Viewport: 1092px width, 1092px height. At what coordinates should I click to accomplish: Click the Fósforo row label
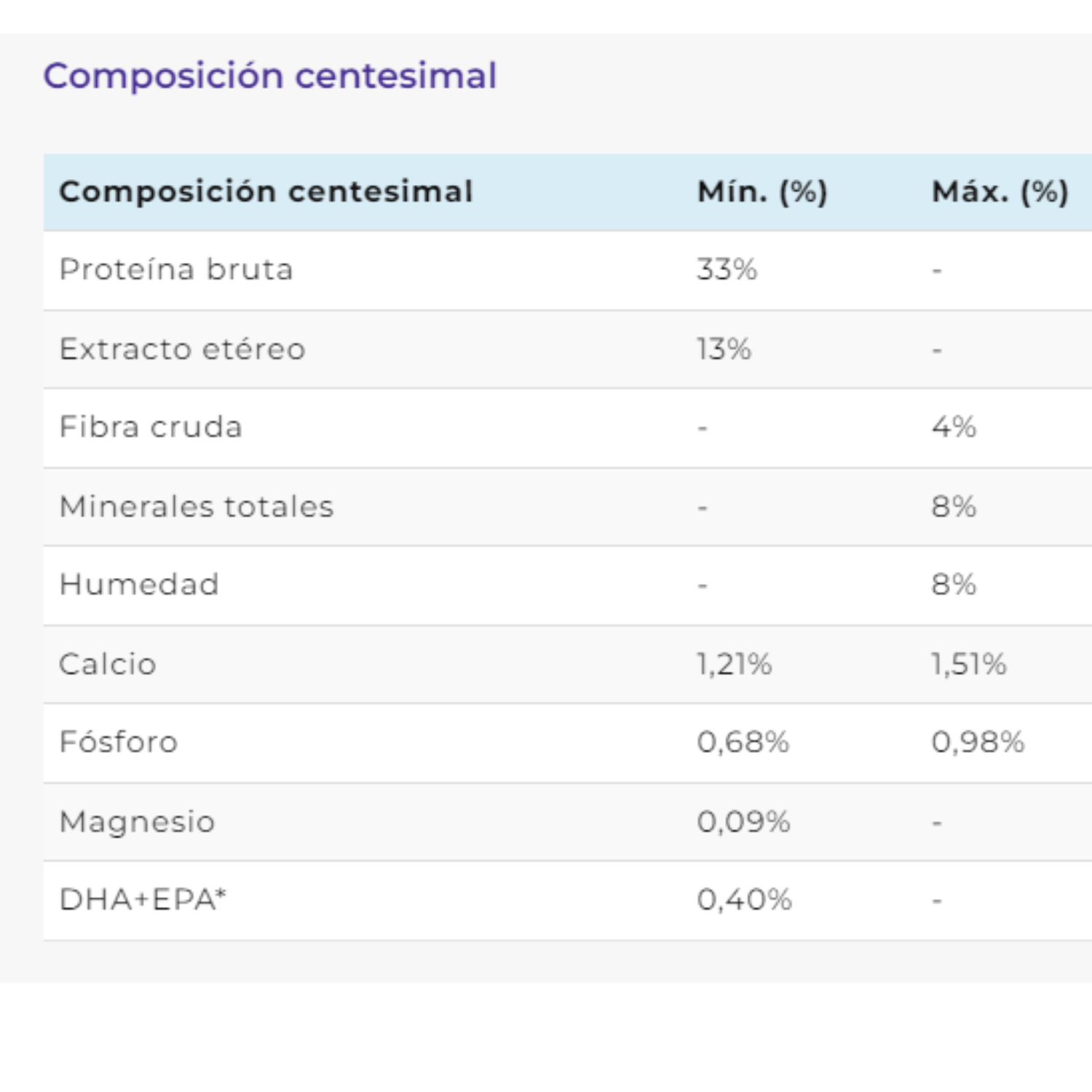coord(119,742)
